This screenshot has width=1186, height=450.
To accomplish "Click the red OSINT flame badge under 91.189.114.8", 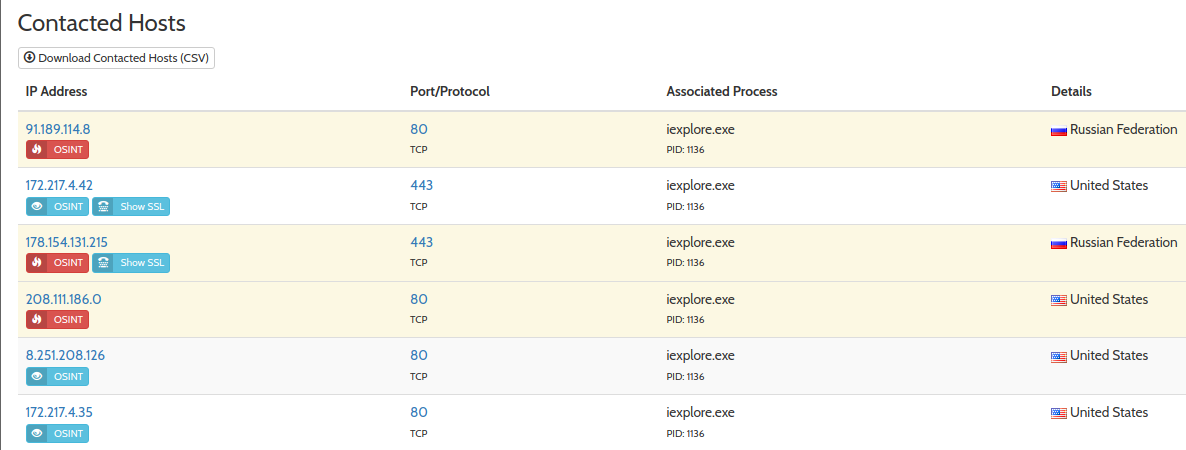I will [x=57, y=150].
